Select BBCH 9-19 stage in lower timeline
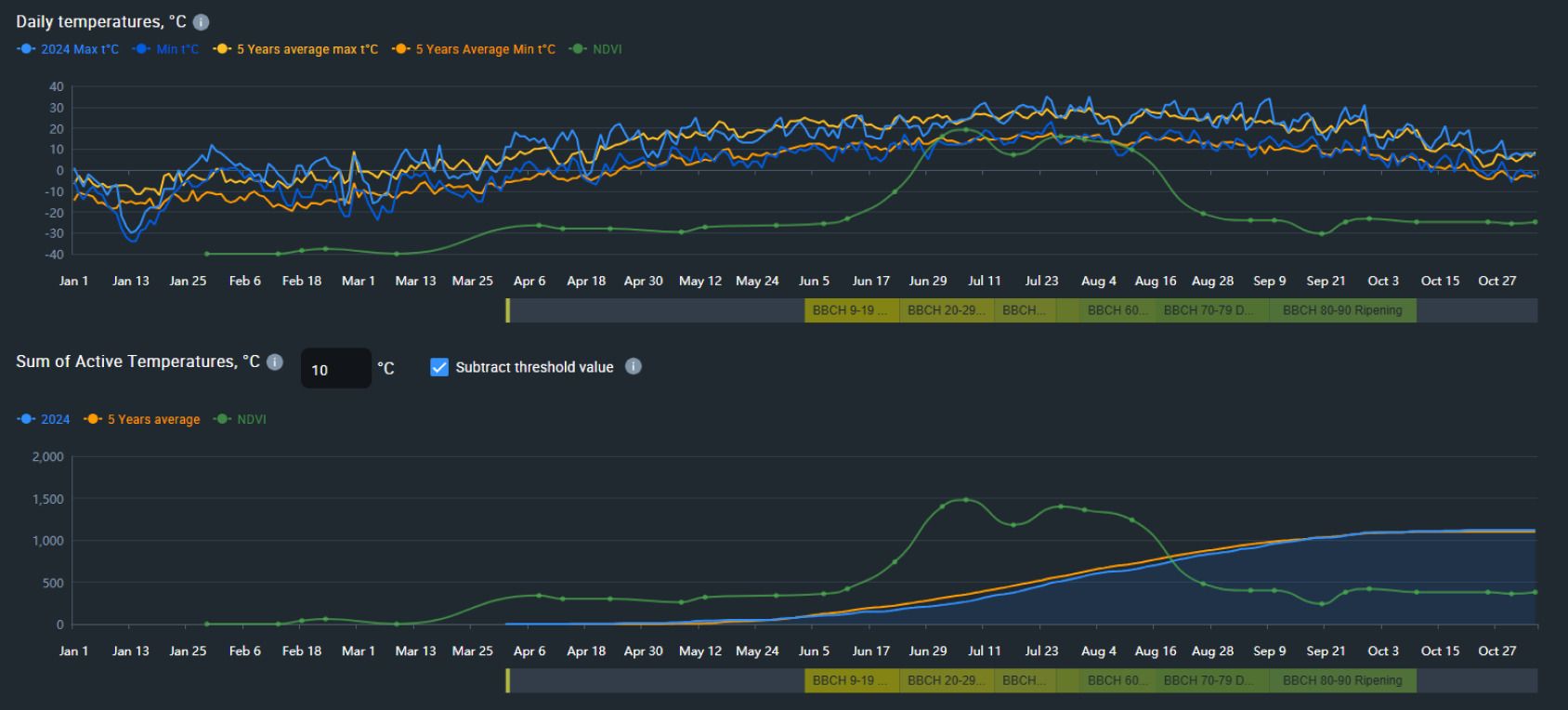Image resolution: width=1568 pixels, height=710 pixels. (x=852, y=680)
